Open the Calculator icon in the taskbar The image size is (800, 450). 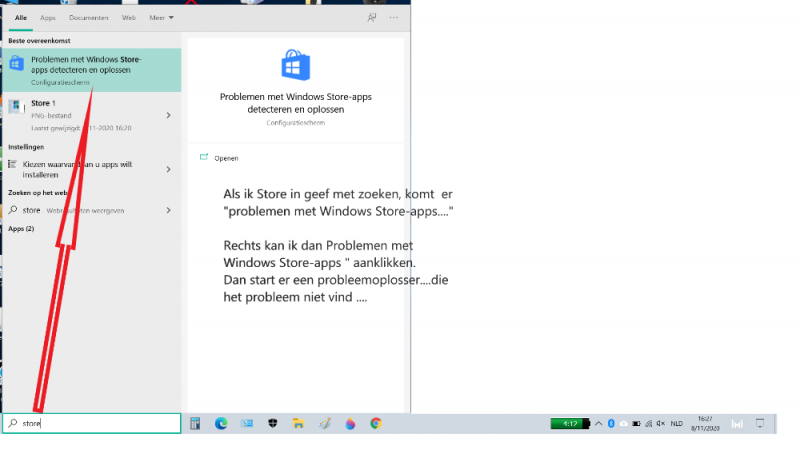click(196, 424)
